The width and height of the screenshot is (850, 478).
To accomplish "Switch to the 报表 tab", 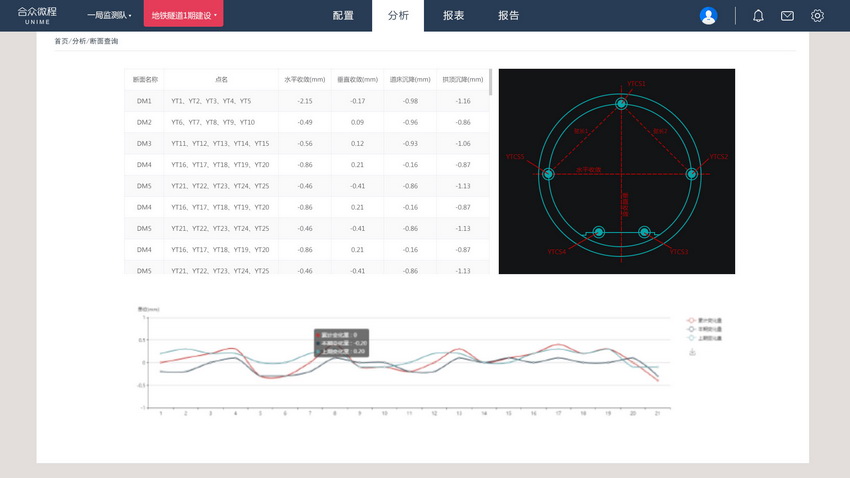I will click(x=453, y=16).
